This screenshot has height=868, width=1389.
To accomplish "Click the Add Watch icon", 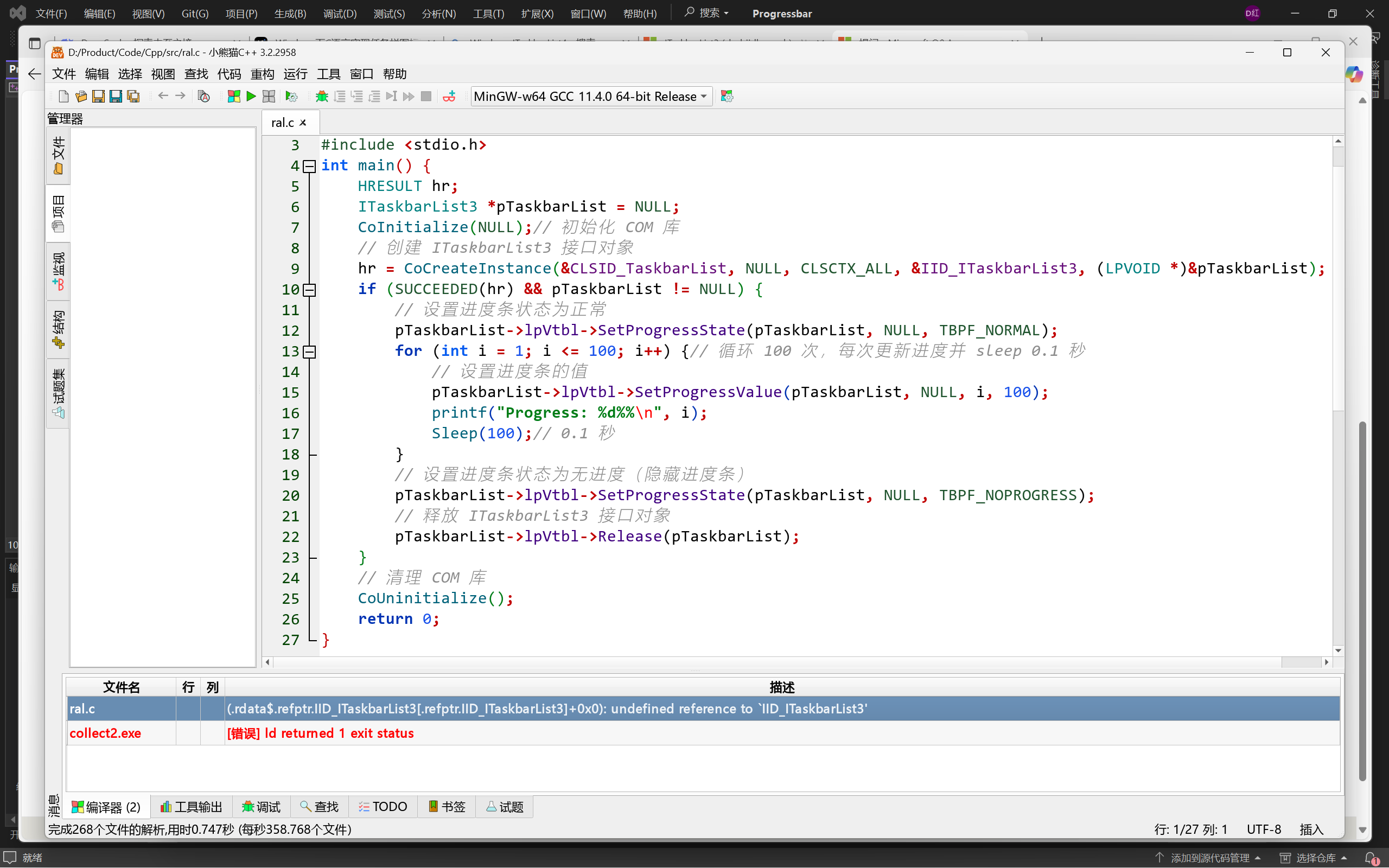I will [449, 97].
